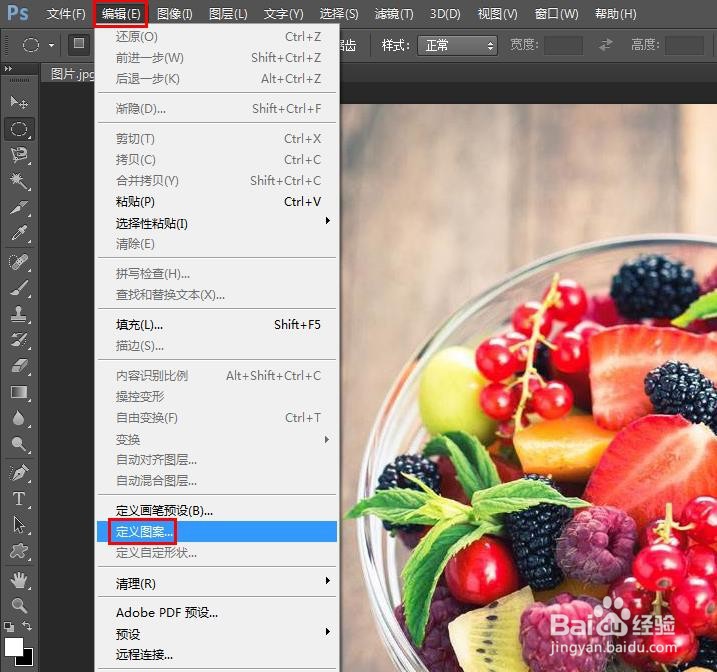Open the 图像(I) menu

click(x=175, y=14)
